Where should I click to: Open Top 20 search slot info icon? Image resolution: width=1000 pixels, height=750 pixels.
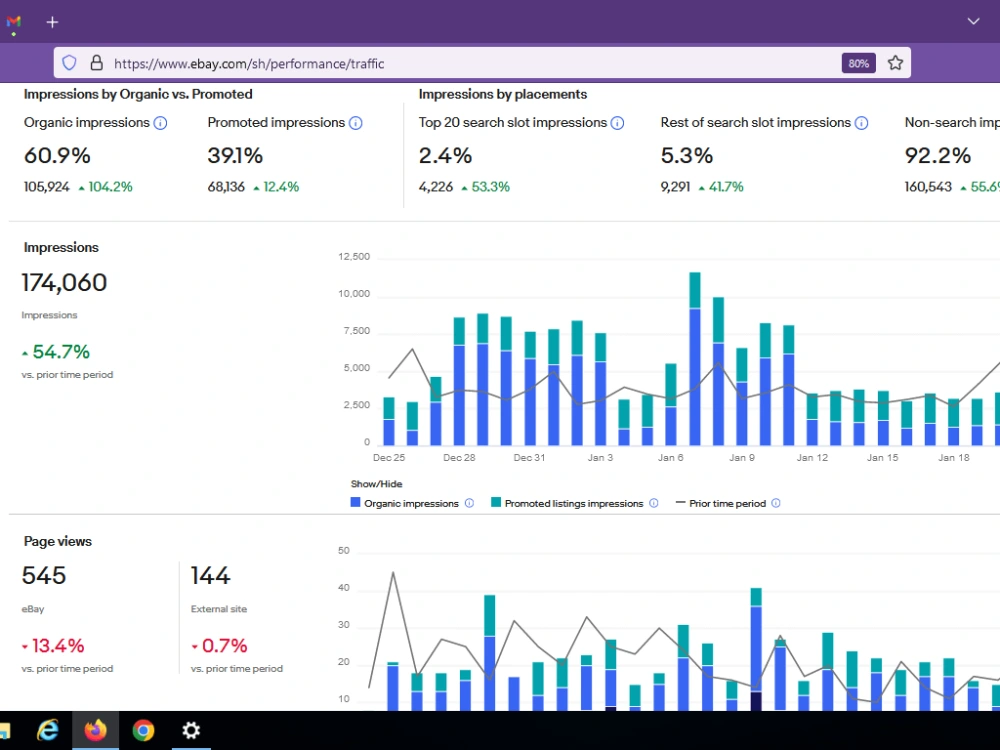617,123
